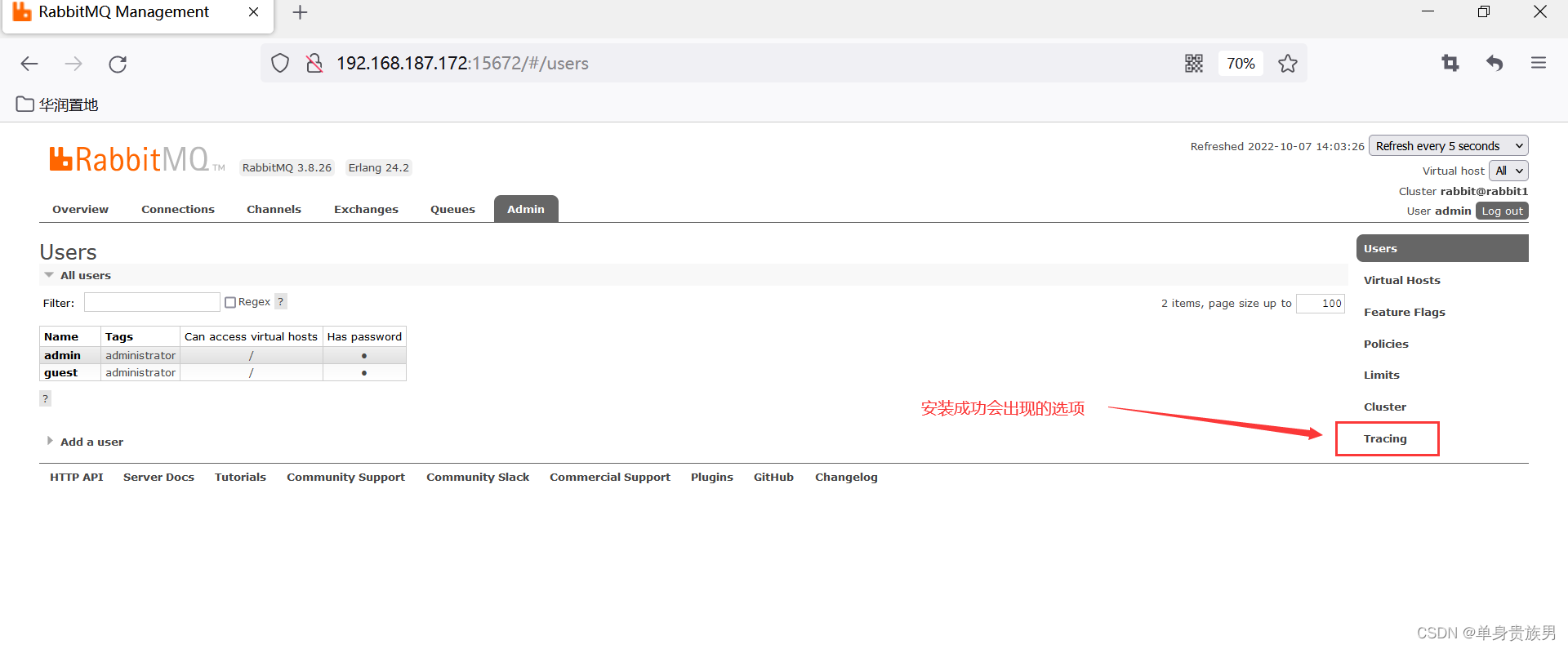Open the Community Slack link
Image resolution: width=1568 pixels, height=649 pixels.
478,477
